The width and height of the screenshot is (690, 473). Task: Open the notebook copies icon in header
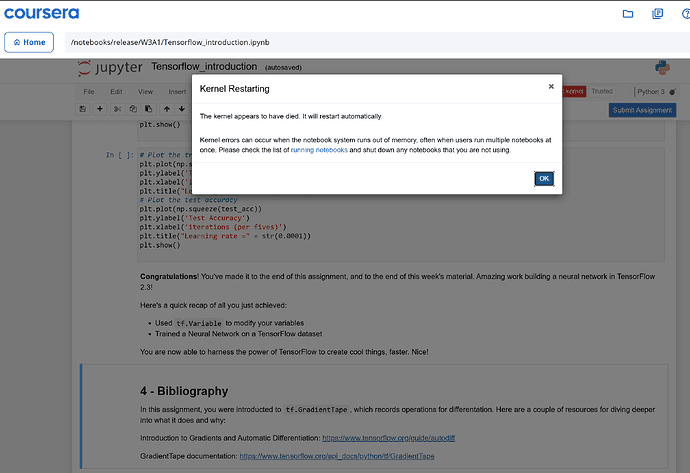pos(657,14)
